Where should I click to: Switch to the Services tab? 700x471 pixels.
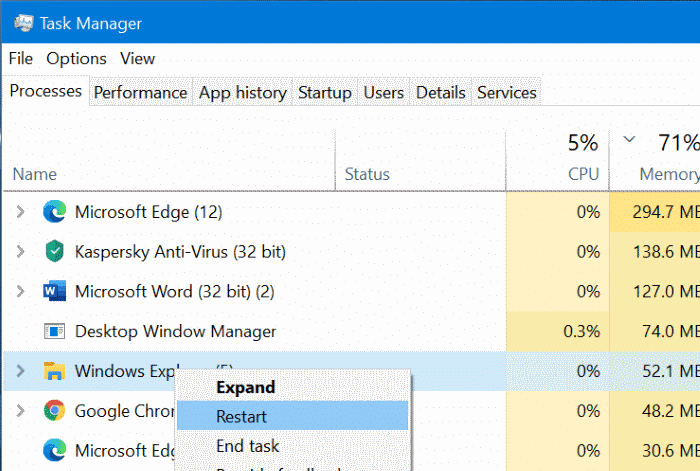[507, 92]
